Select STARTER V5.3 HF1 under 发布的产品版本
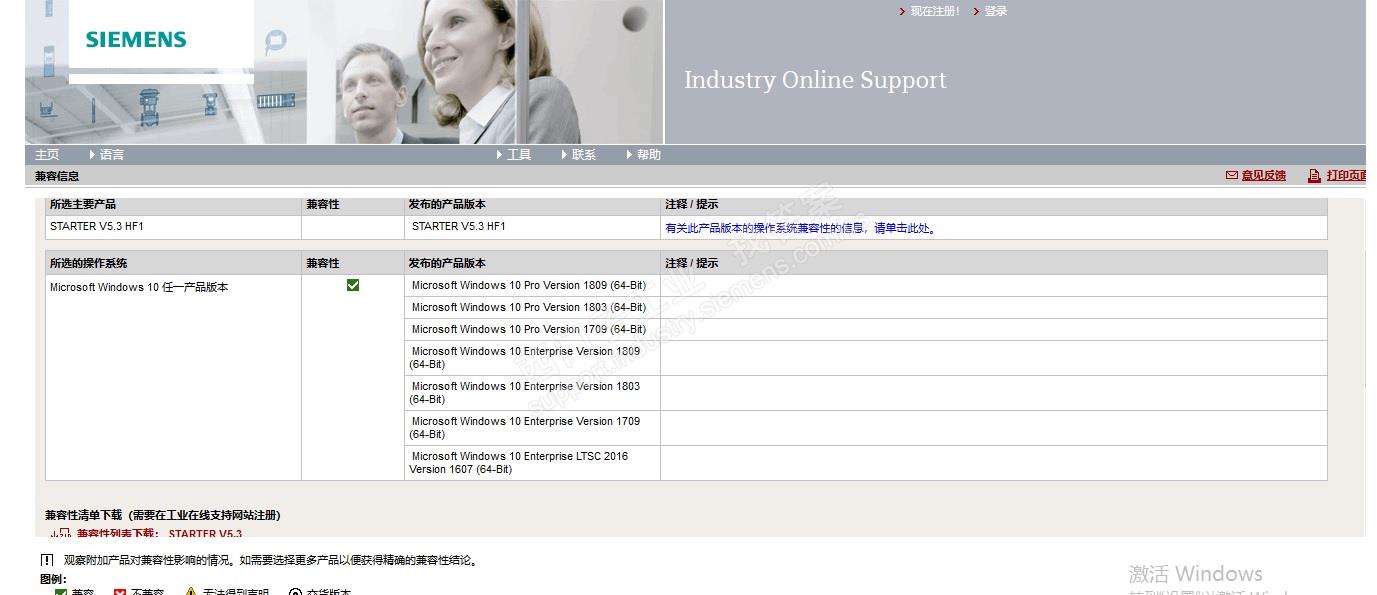This screenshot has height=595, width=1377. (x=459, y=227)
